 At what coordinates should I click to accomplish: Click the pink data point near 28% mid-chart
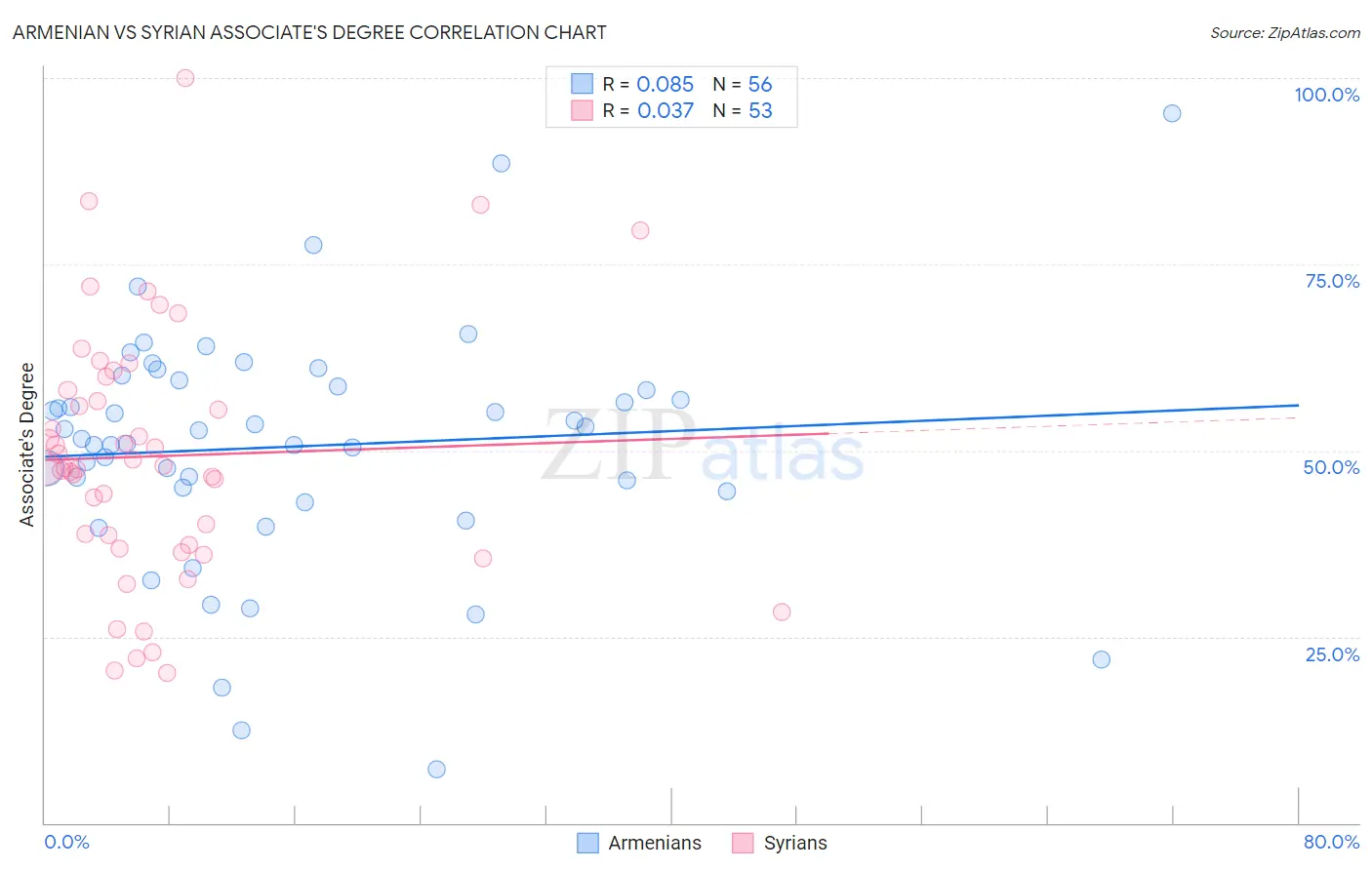coord(782,613)
